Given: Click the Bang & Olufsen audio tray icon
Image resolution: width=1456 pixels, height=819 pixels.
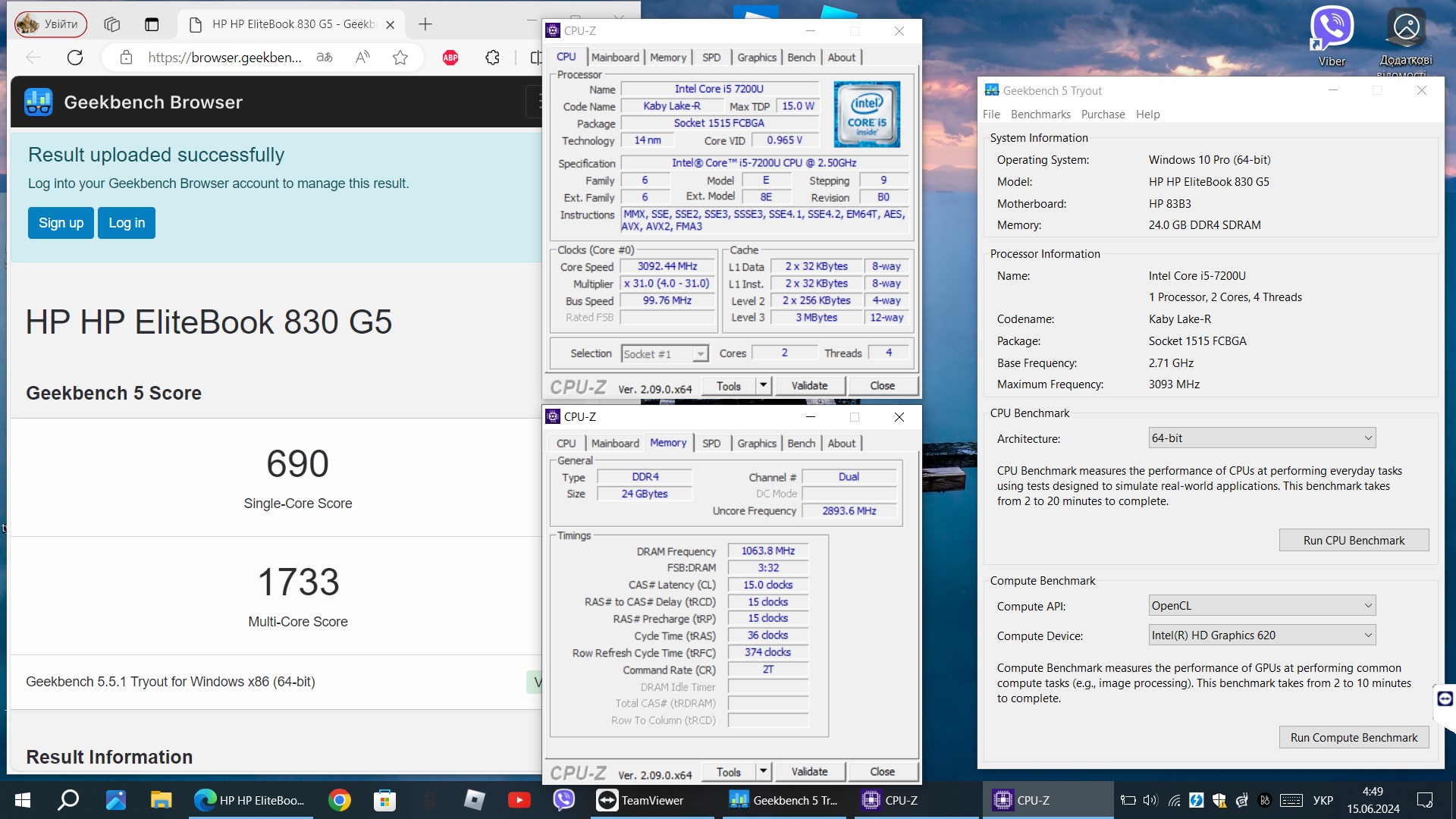Looking at the screenshot, I should [x=1265, y=800].
